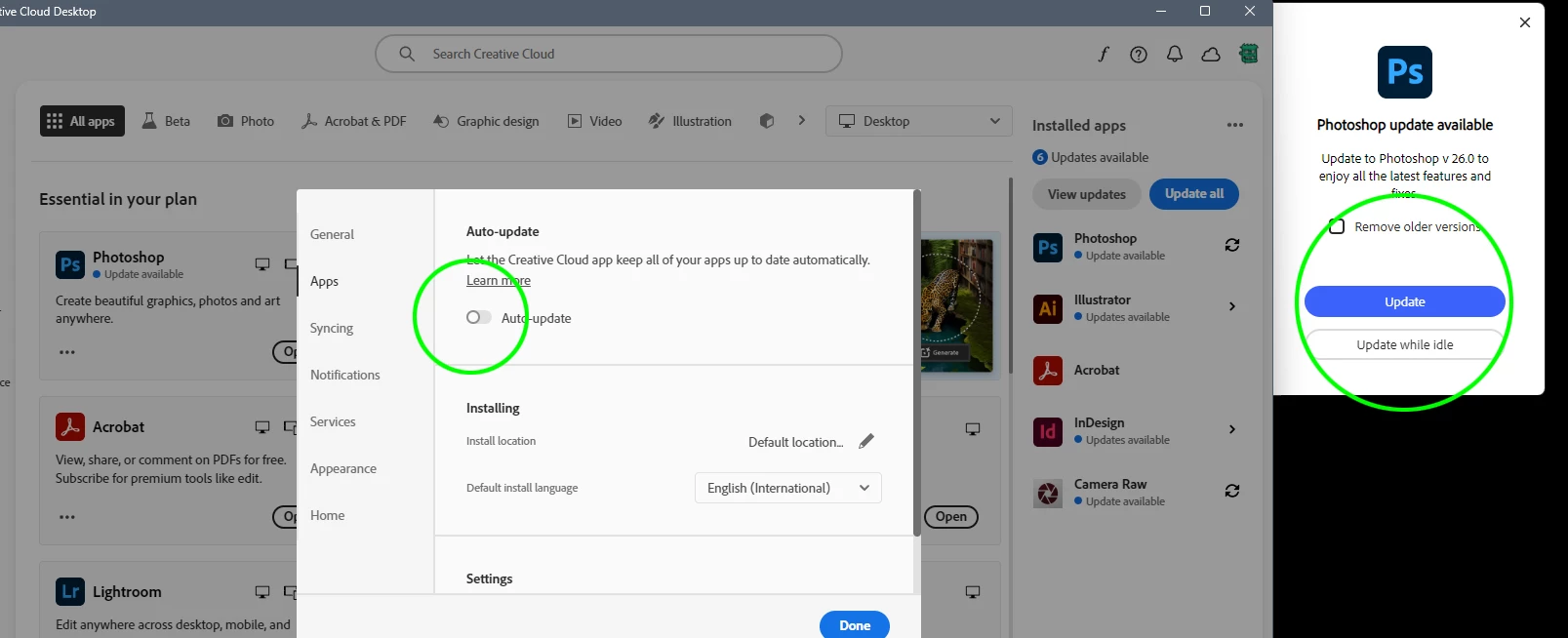Screen dimensions: 1568x638
Task: Click large Ps icon in update popup
Action: coord(1405,72)
